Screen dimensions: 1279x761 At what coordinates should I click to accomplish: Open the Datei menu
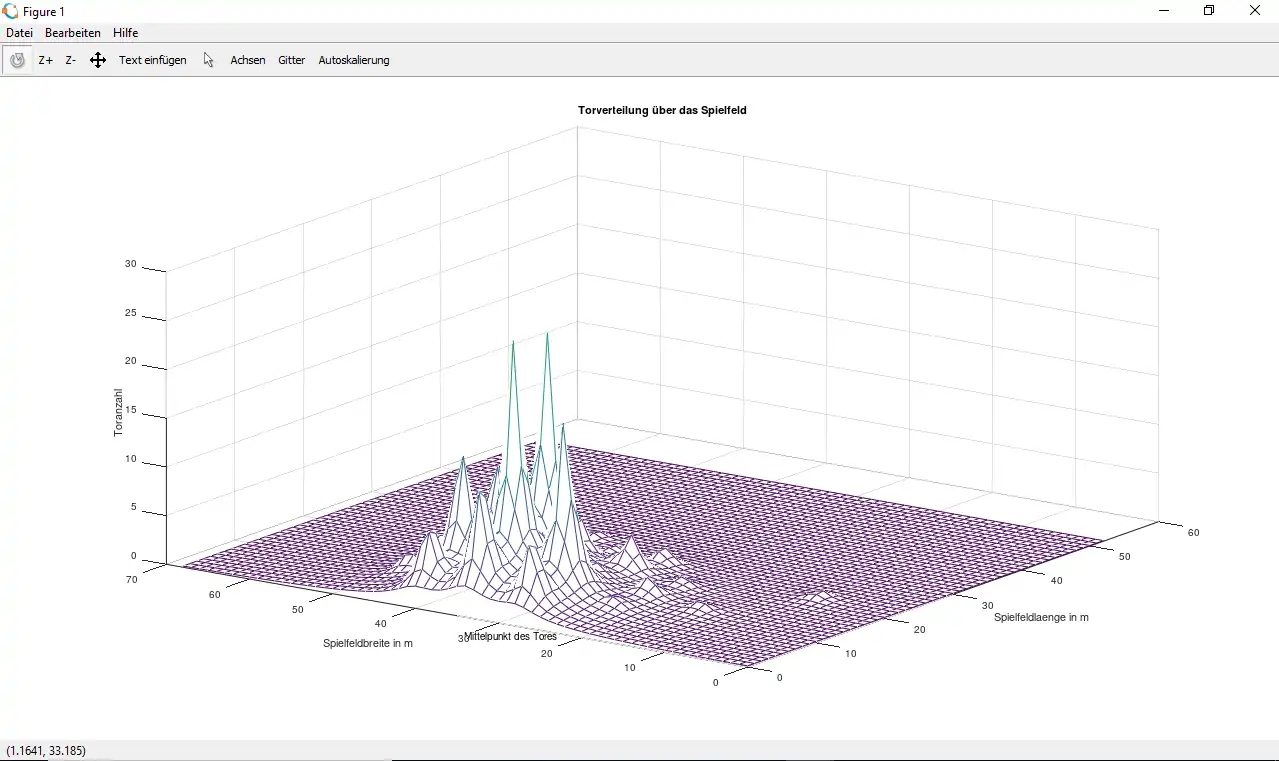click(x=19, y=33)
